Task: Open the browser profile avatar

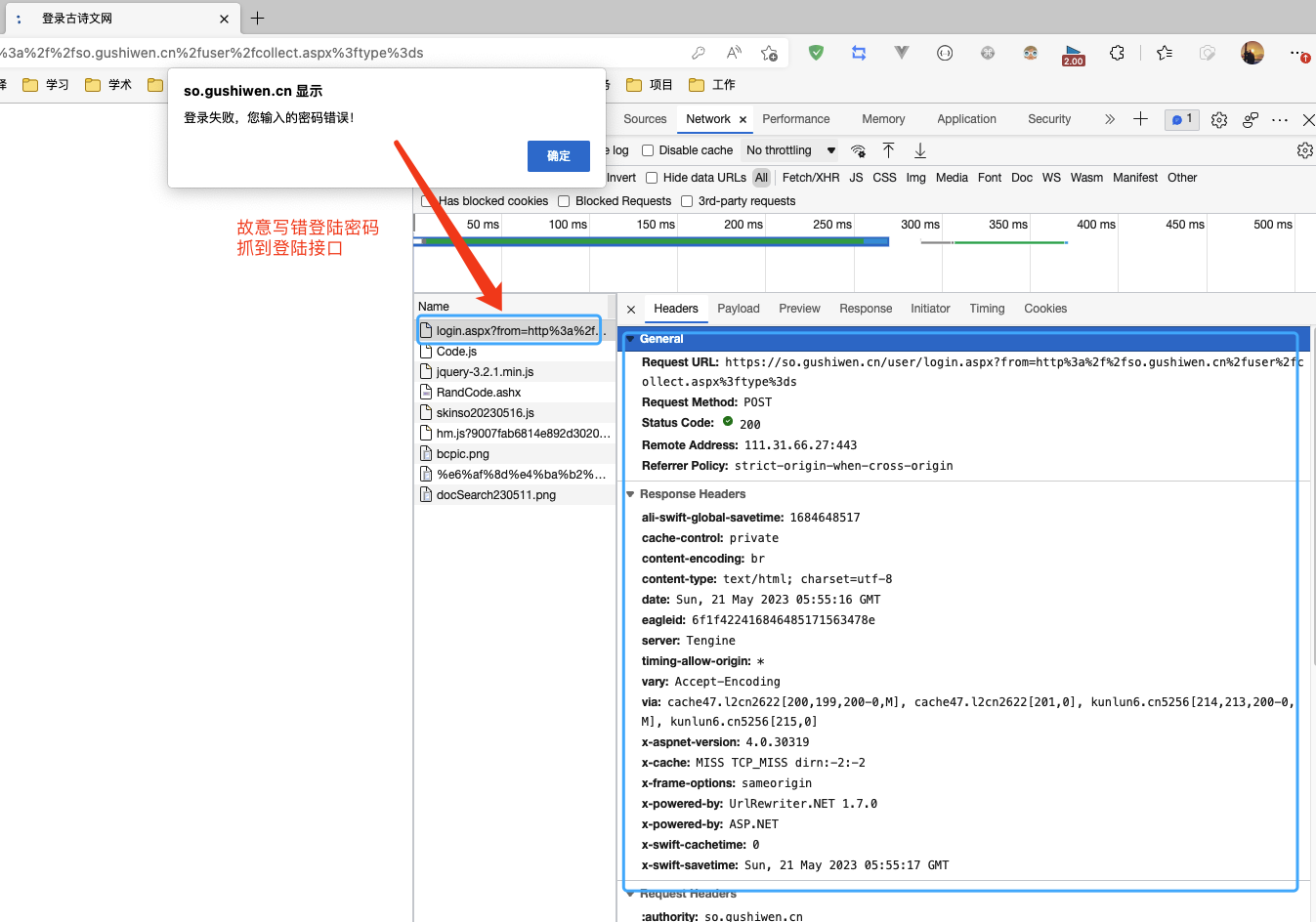Action: 1252,53
